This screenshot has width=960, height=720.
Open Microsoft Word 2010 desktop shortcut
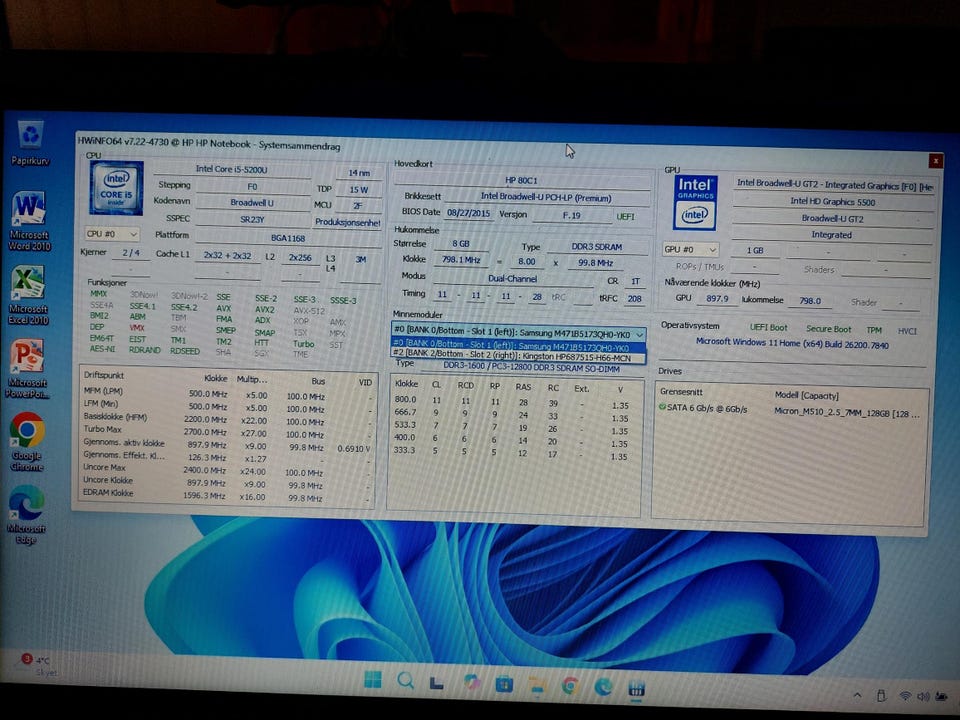(x=29, y=220)
